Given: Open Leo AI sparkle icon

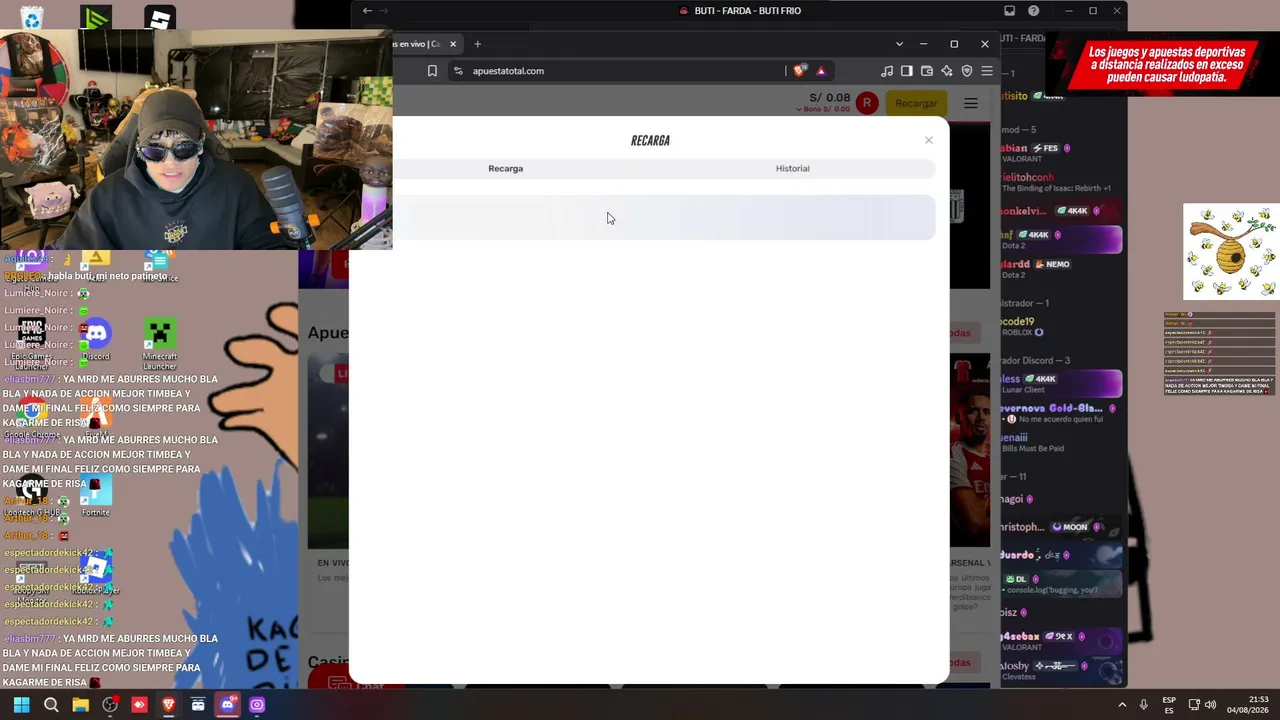Looking at the screenshot, I should point(947,71).
